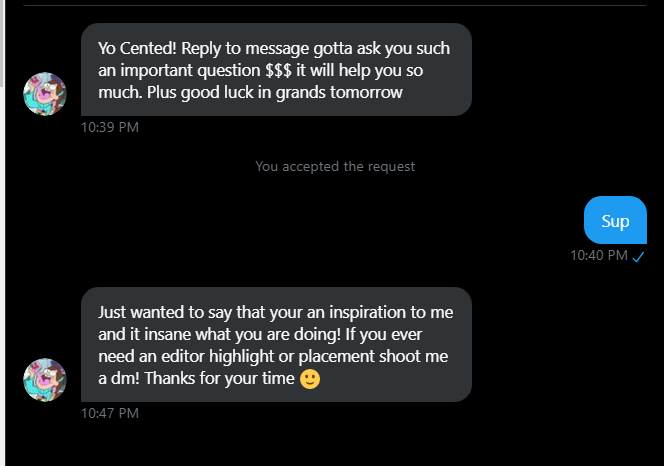Click the 10:39 PM timestamp

[110, 127]
